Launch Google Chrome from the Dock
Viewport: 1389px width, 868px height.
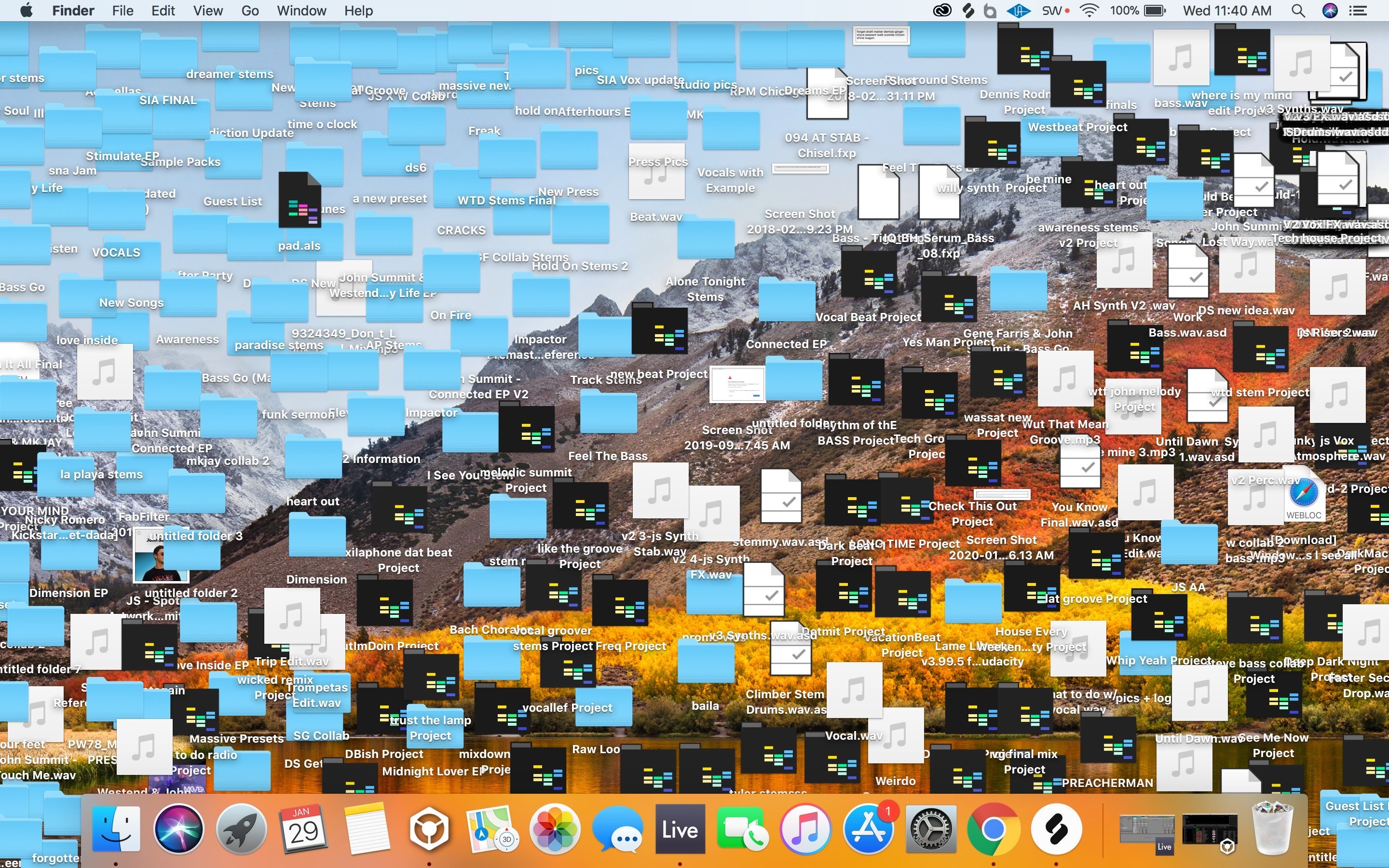tap(993, 829)
